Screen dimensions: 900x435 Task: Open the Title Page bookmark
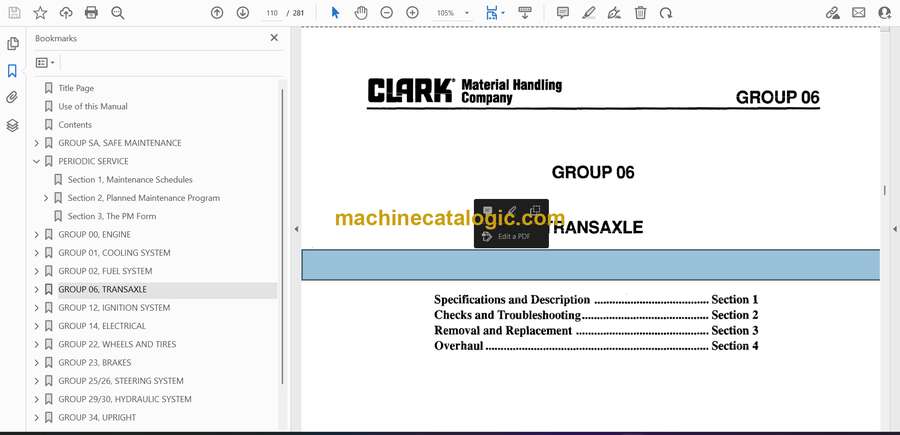pyautogui.click(x=76, y=88)
